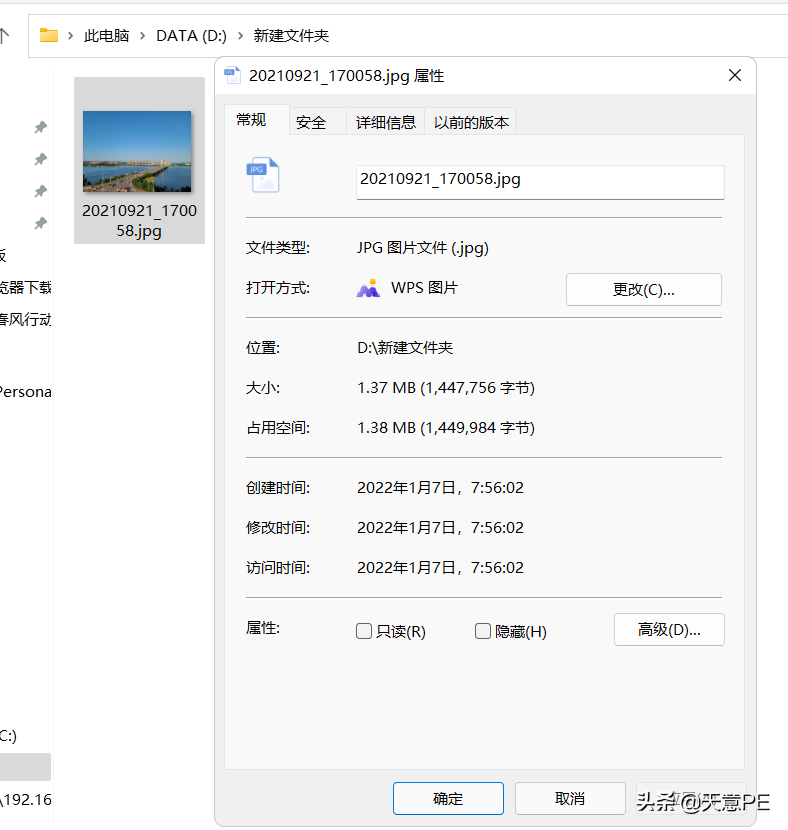The image size is (788, 830).
Task: Expand the chevron before 此电脑
Action: pyautogui.click(x=70, y=35)
